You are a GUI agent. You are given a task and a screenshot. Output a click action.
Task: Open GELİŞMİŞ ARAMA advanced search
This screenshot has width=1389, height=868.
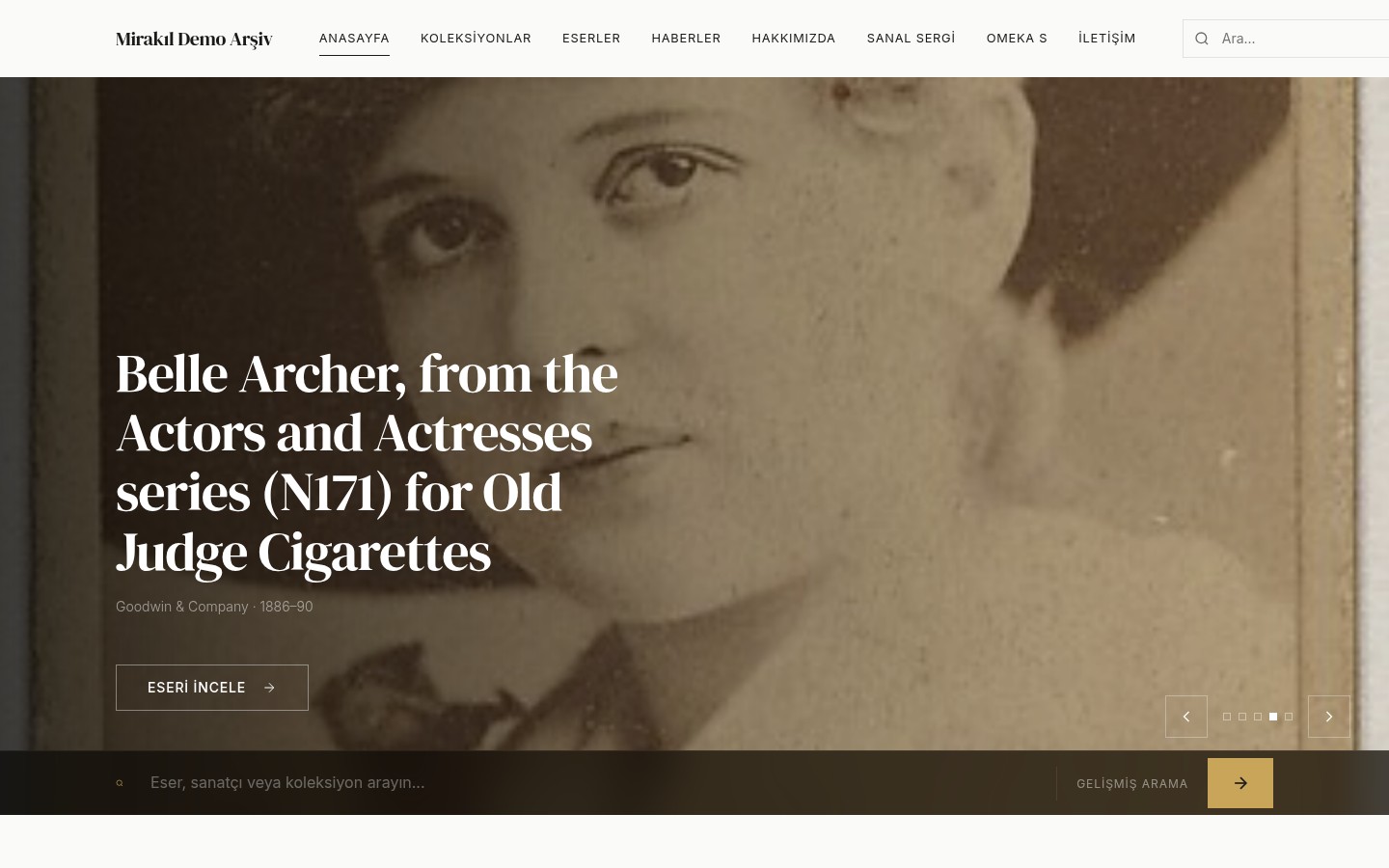coord(1132,783)
